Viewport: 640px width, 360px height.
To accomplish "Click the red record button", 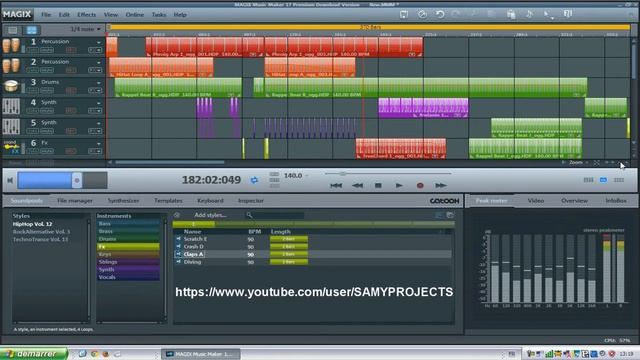I will click(x=420, y=185).
